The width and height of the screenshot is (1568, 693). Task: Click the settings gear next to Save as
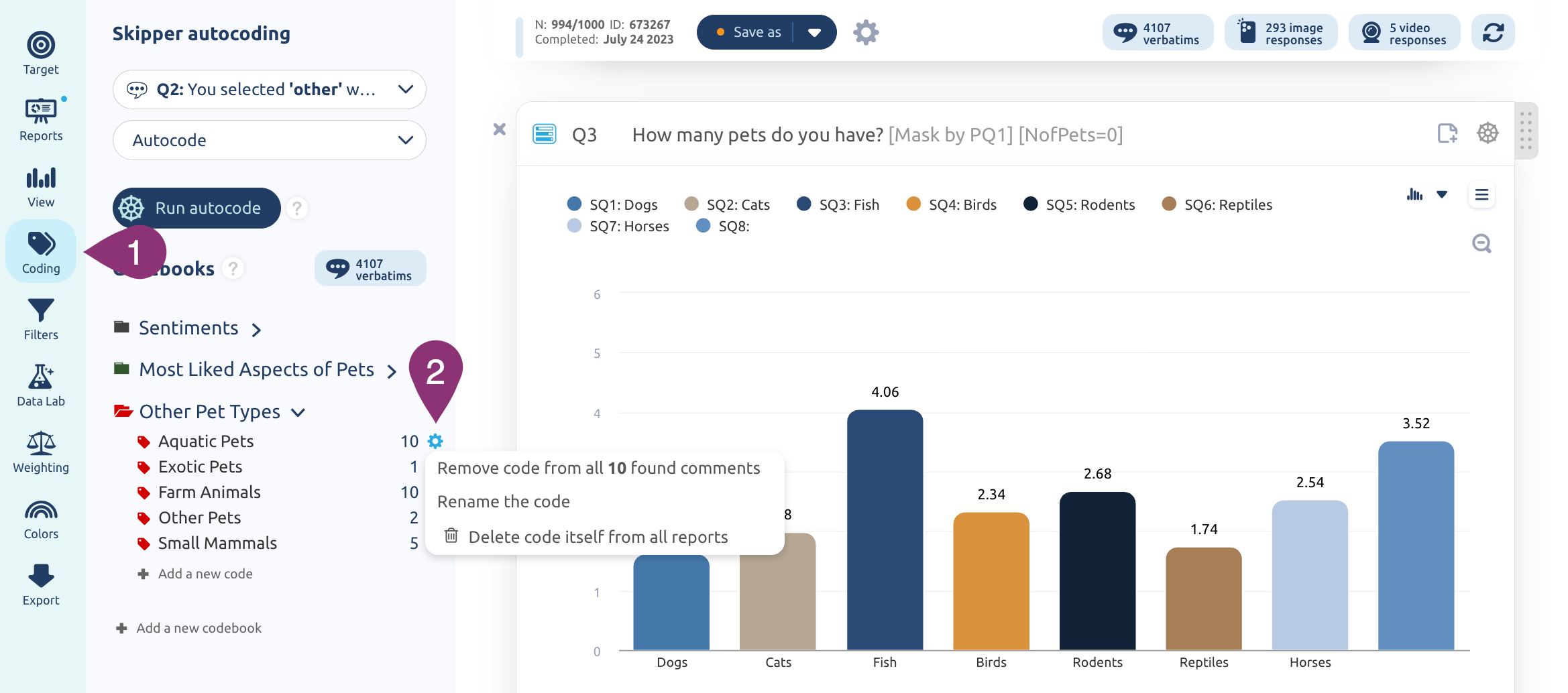tap(866, 32)
